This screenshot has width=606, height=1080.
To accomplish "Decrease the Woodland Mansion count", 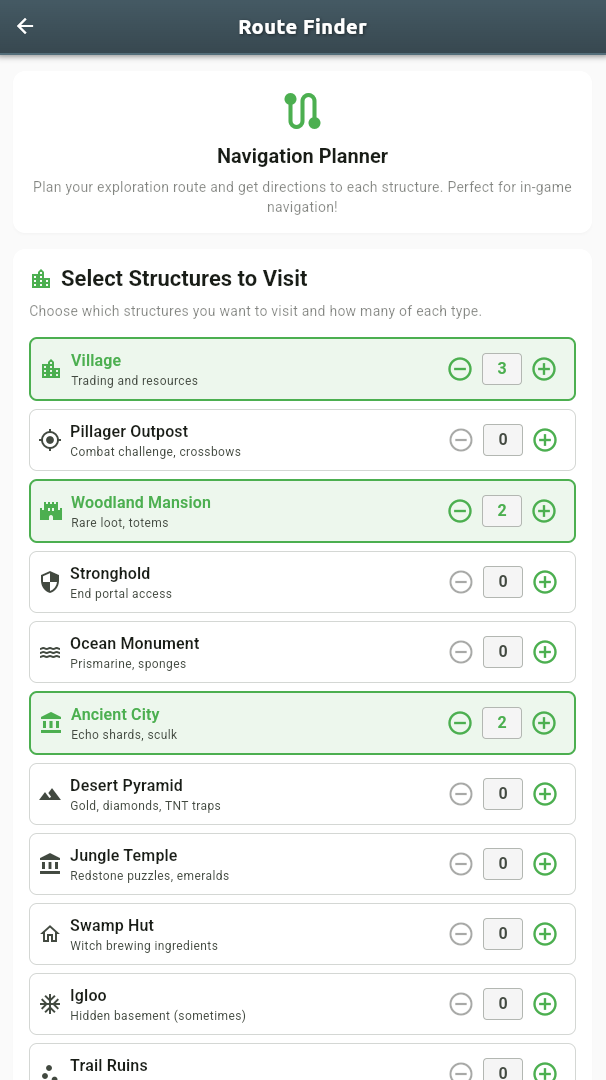I will click(x=460, y=510).
